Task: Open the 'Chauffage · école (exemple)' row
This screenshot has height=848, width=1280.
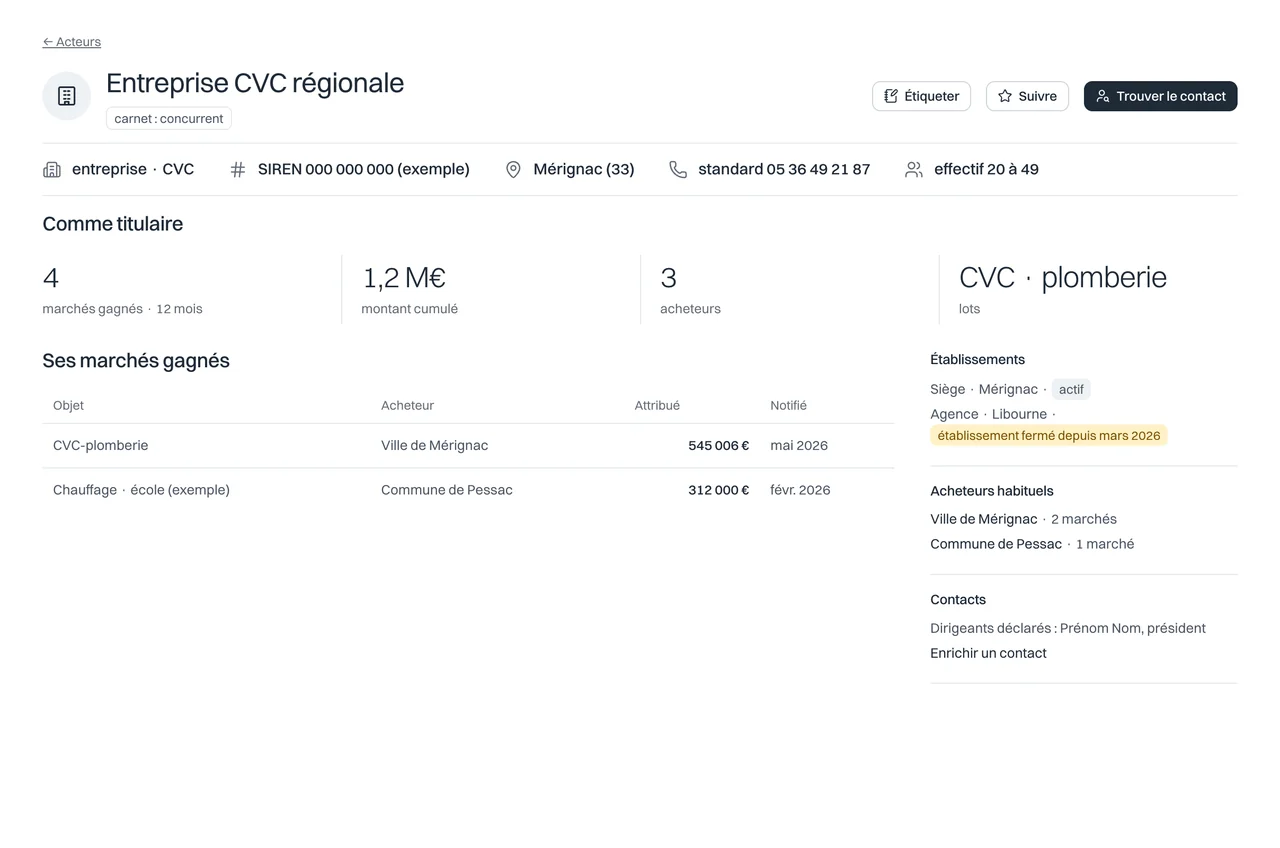Action: point(468,490)
